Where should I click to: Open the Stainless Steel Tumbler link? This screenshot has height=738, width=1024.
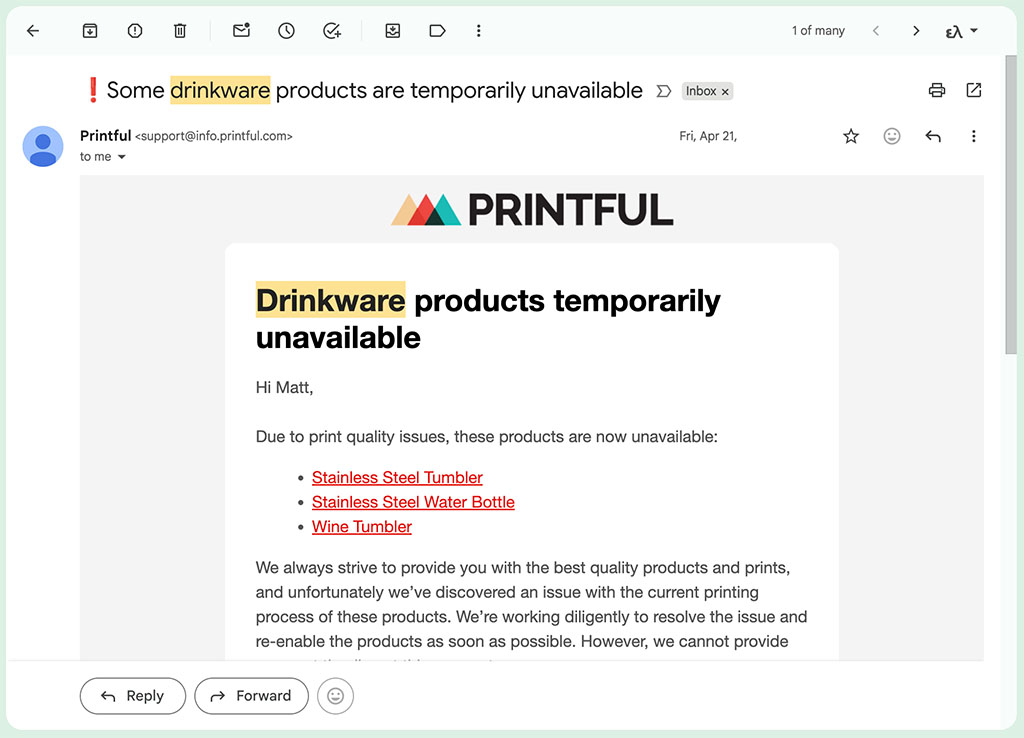tap(397, 477)
